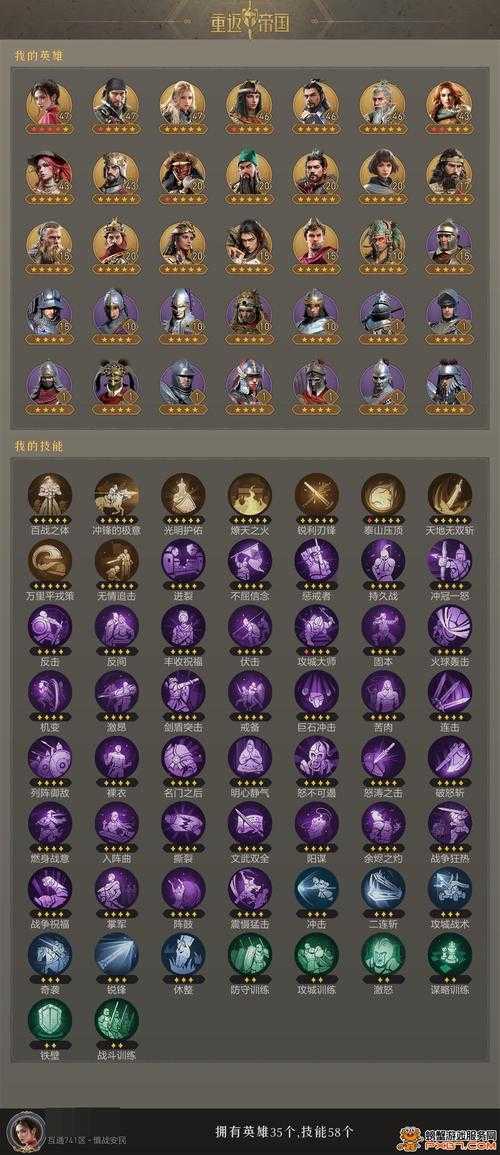The height and width of the screenshot is (1155, 500).
Task: Select the 天地无双斩 skill icon
Action: (x=450, y=494)
